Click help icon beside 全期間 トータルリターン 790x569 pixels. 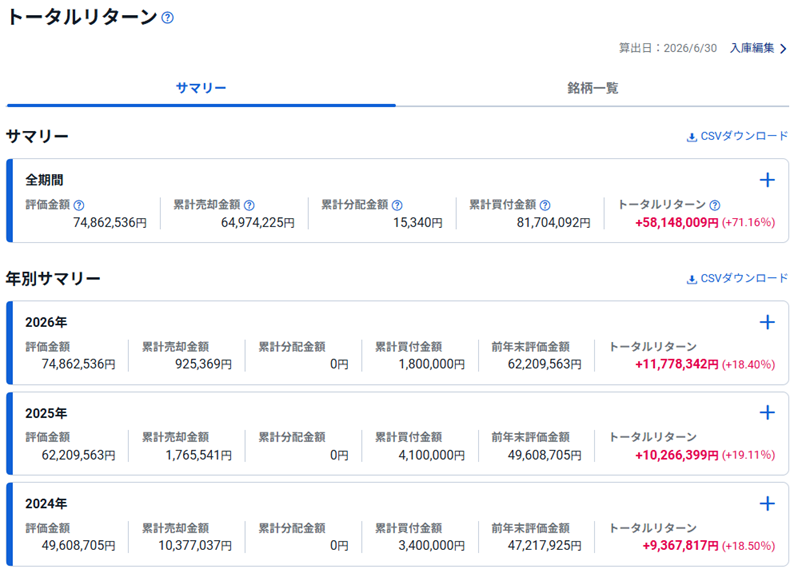[715, 205]
